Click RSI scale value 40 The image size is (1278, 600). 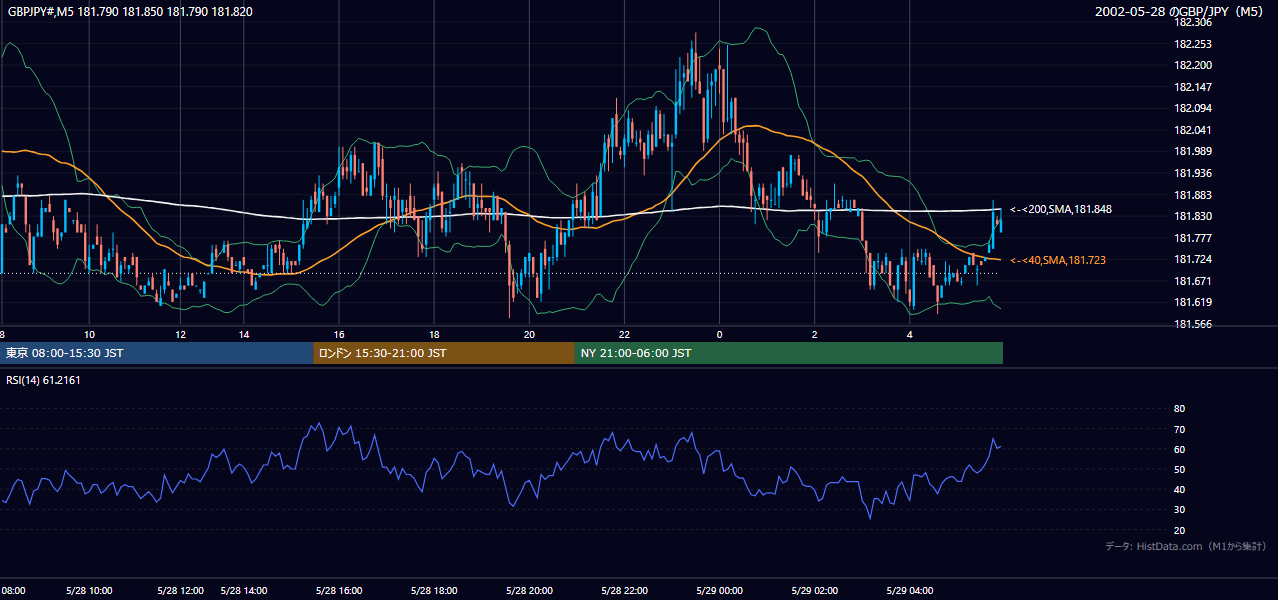point(1179,489)
